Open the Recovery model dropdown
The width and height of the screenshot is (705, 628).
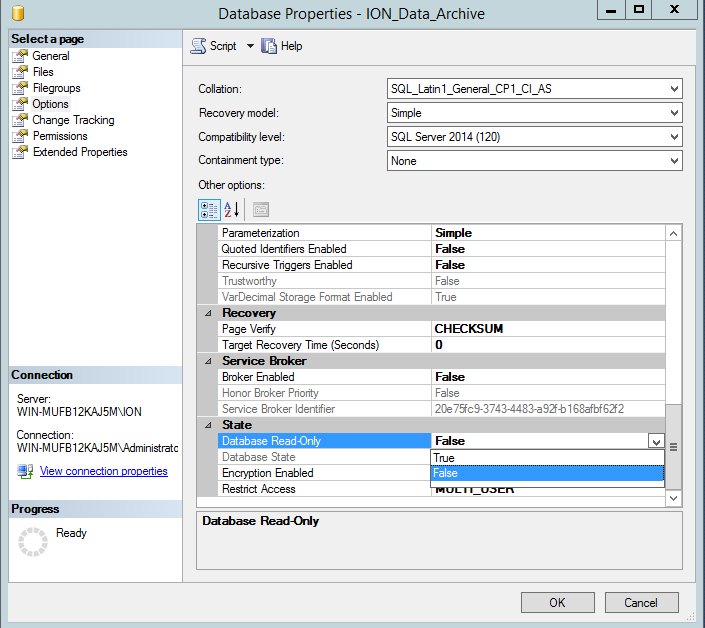click(x=674, y=113)
